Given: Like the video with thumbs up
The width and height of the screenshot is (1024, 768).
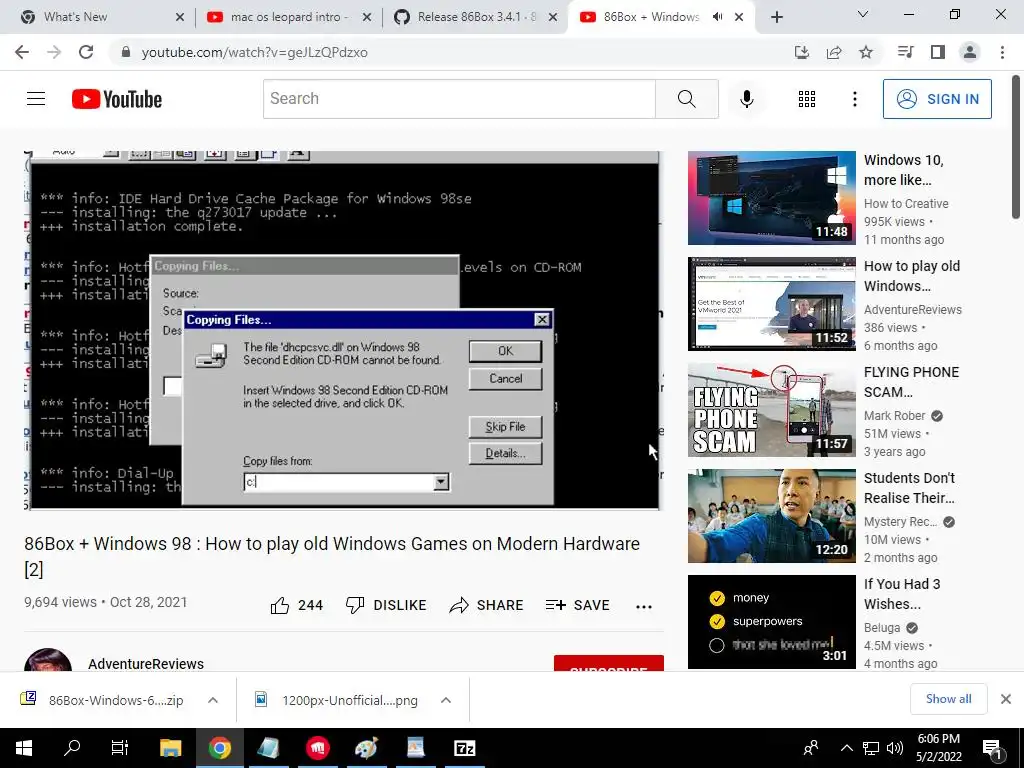Looking at the screenshot, I should pos(297,605).
